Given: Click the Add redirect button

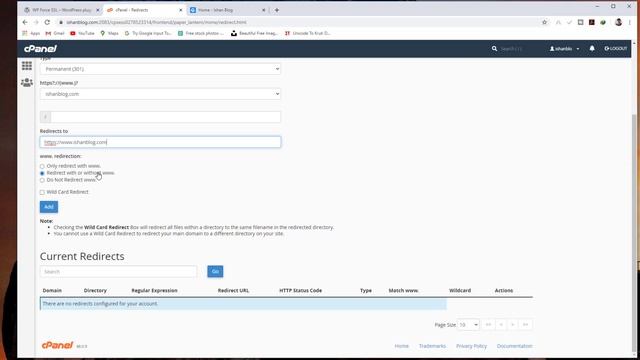Looking at the screenshot, I should tap(49, 207).
